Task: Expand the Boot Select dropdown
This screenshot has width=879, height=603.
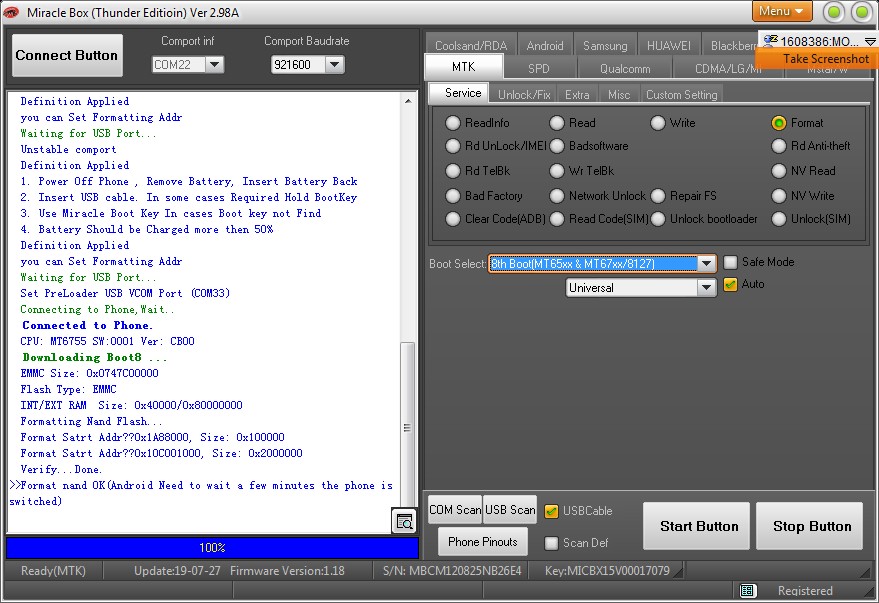Action: click(706, 263)
